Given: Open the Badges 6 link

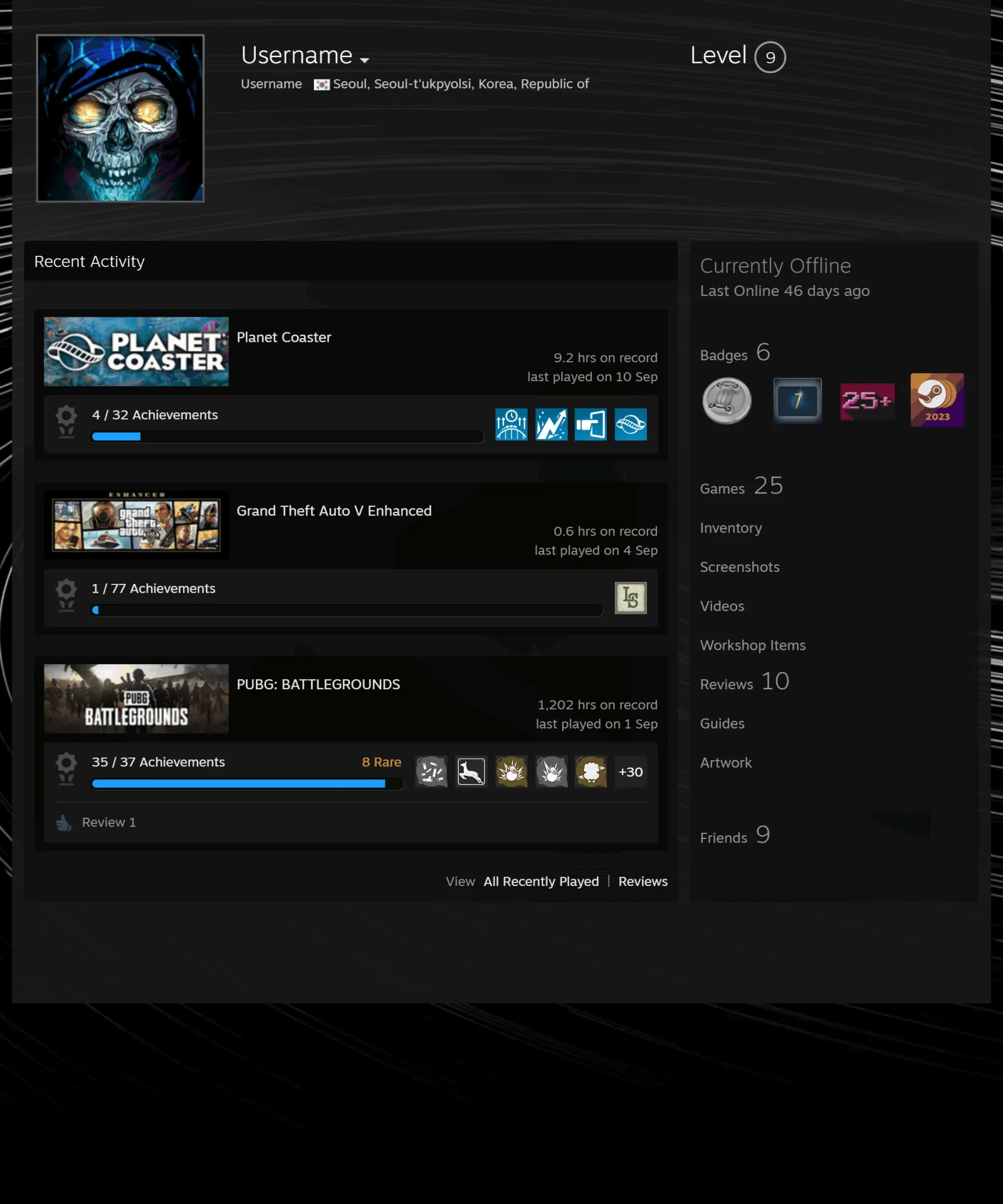Looking at the screenshot, I should click(735, 353).
